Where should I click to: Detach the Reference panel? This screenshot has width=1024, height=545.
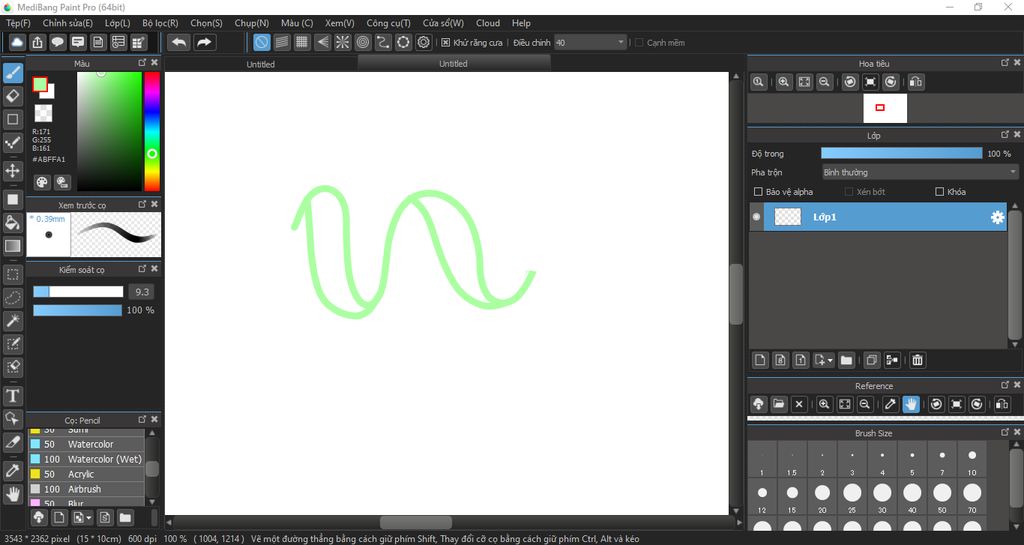(1005, 385)
